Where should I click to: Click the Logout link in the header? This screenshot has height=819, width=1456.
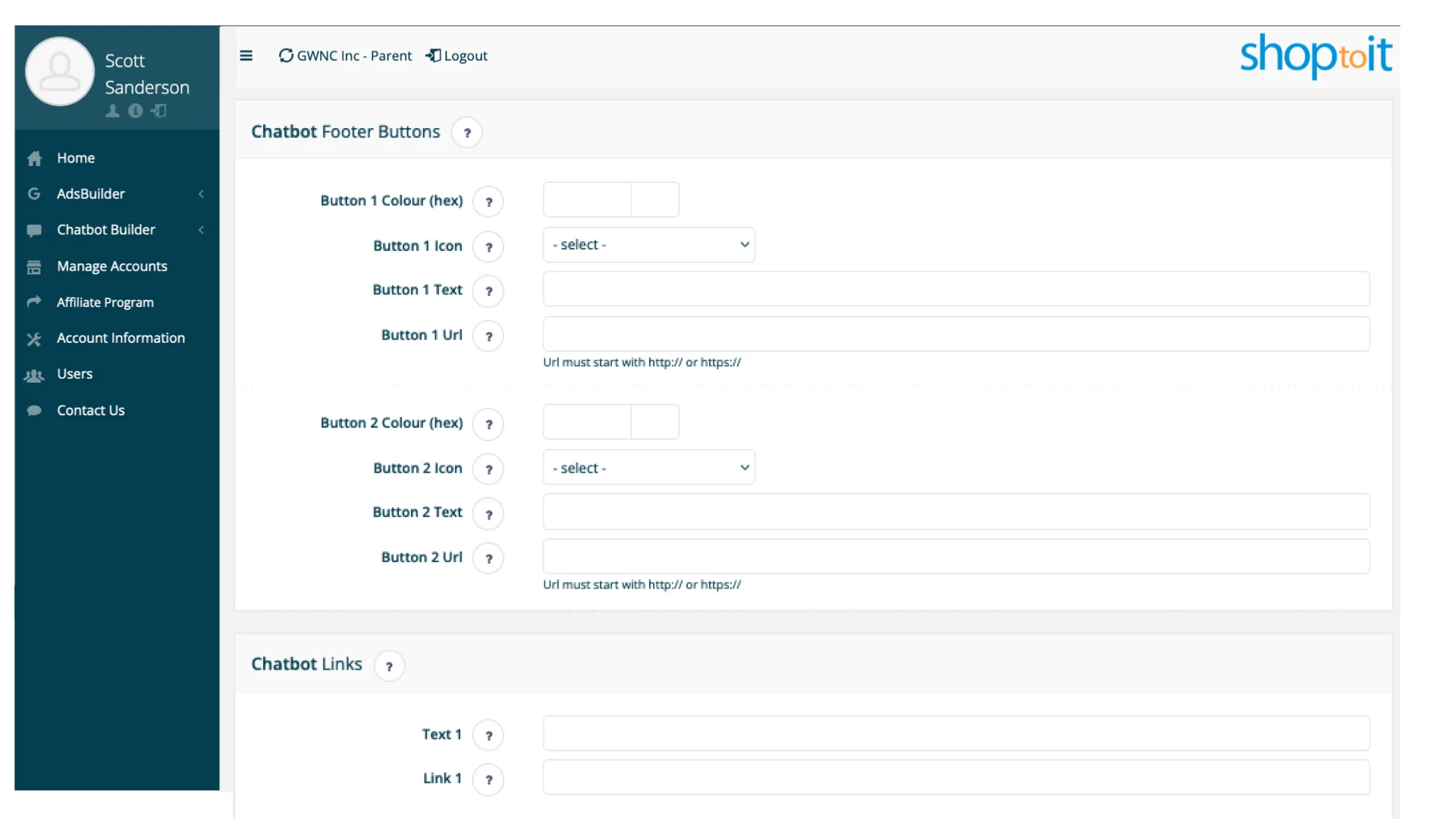point(465,55)
